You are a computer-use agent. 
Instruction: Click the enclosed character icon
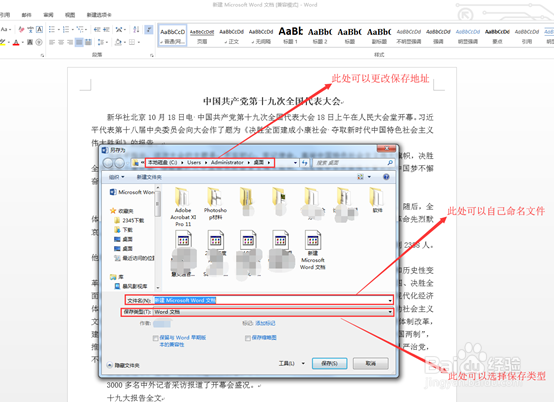pos(39,42)
